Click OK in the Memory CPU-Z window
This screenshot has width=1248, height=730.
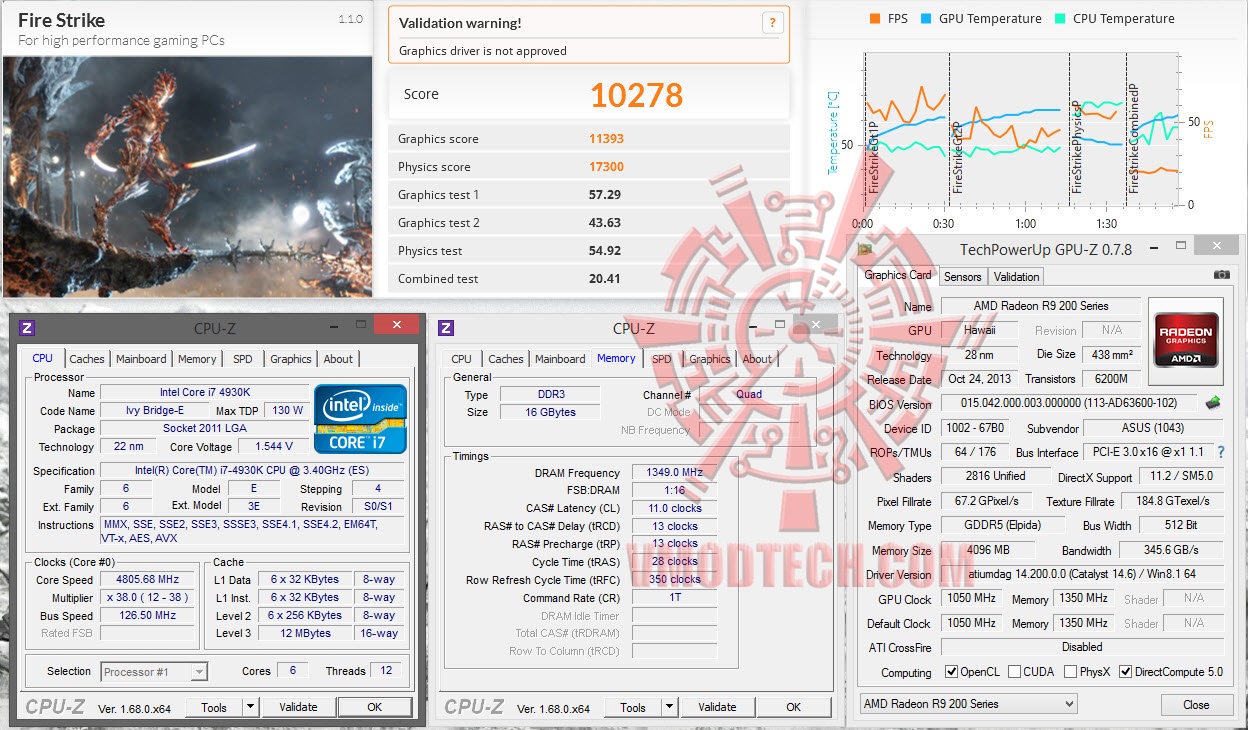point(793,708)
